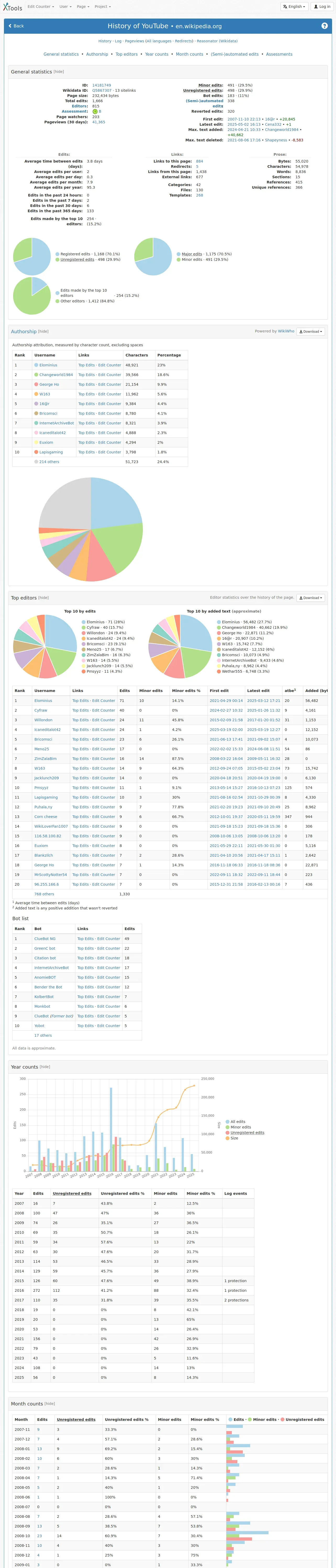Jump to Authorship in section nav

coord(97,54)
